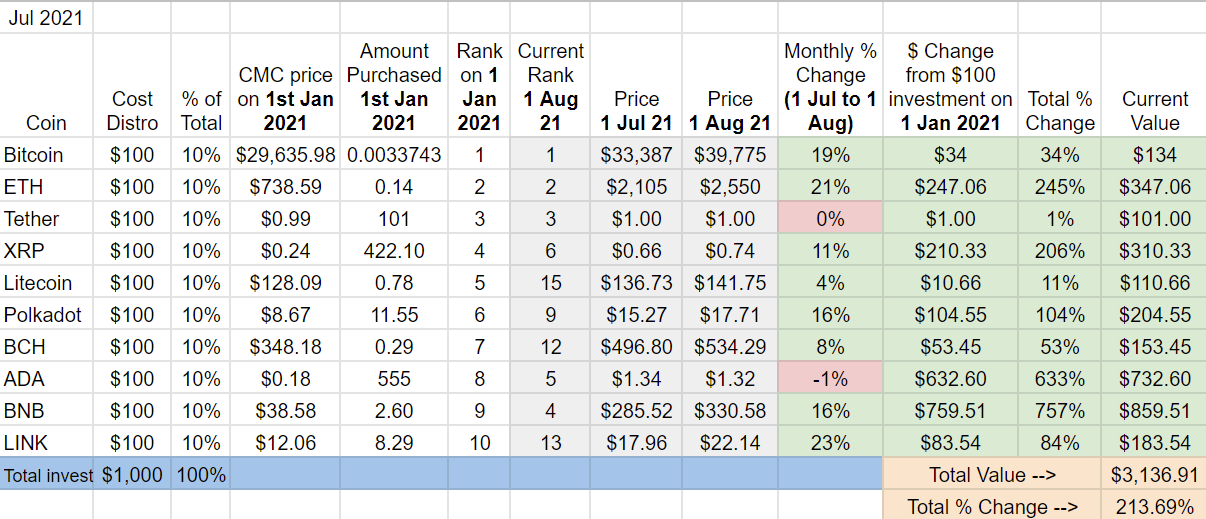Select the 'Monthly % Change' header cell
The height and width of the screenshot is (519, 1206).
830,87
